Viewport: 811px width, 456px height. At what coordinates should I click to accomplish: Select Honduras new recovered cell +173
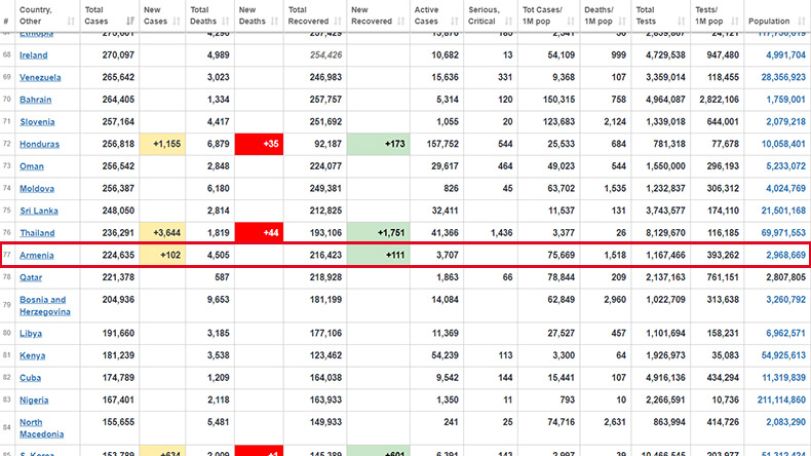point(378,144)
